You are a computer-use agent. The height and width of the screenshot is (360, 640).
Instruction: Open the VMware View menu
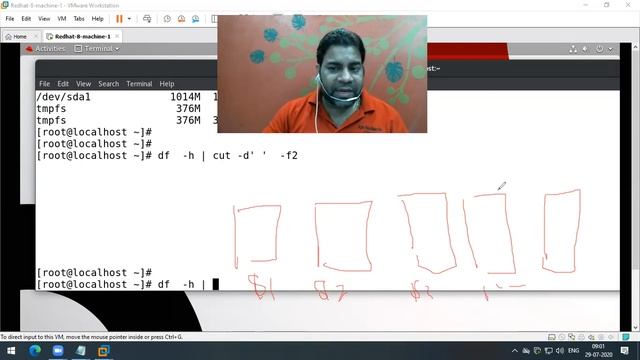tap(44, 19)
